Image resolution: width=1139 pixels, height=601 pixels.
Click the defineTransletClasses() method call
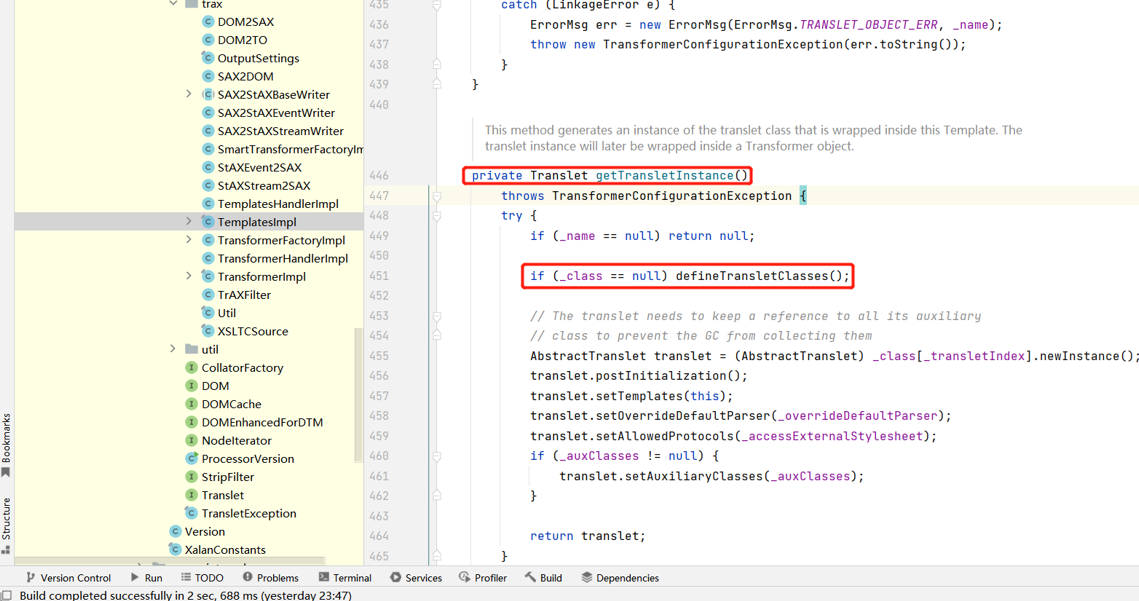point(761,276)
